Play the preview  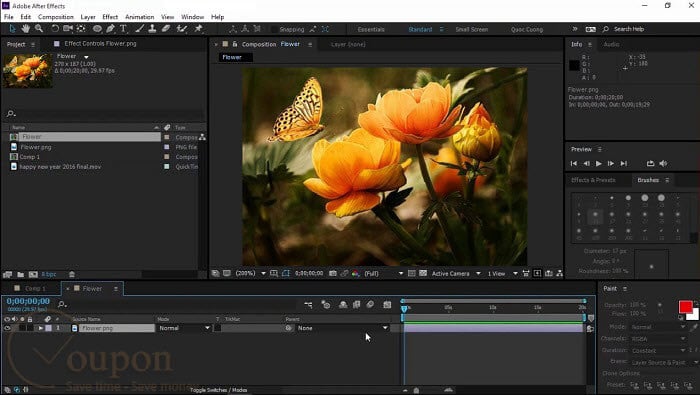(599, 163)
